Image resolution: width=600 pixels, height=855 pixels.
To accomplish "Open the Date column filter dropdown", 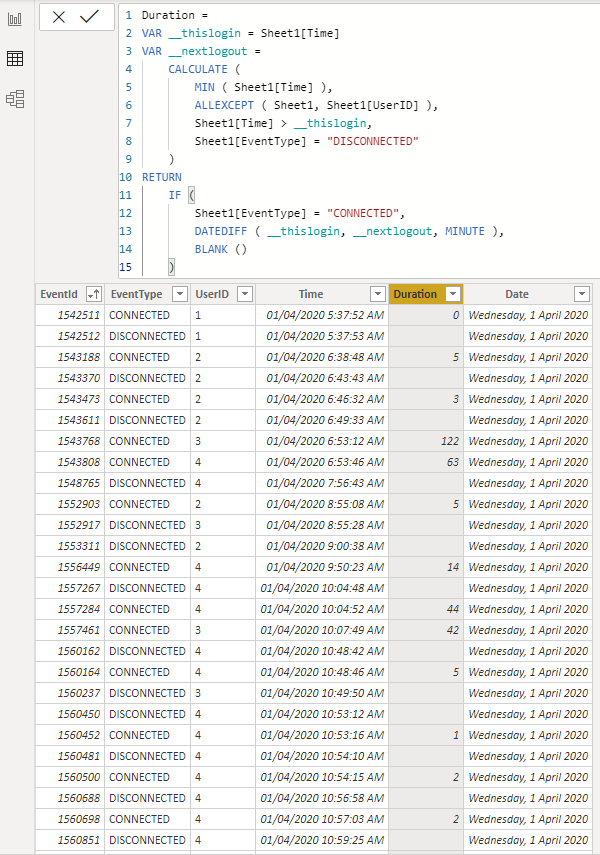I will 582,294.
